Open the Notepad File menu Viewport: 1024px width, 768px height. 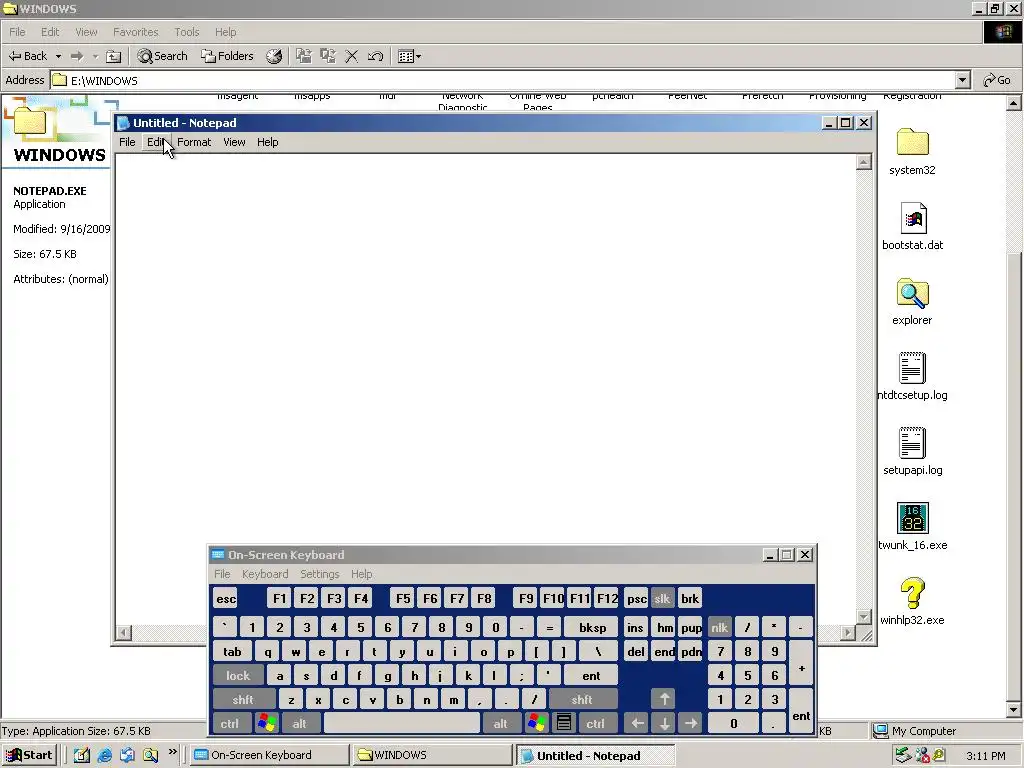point(127,142)
